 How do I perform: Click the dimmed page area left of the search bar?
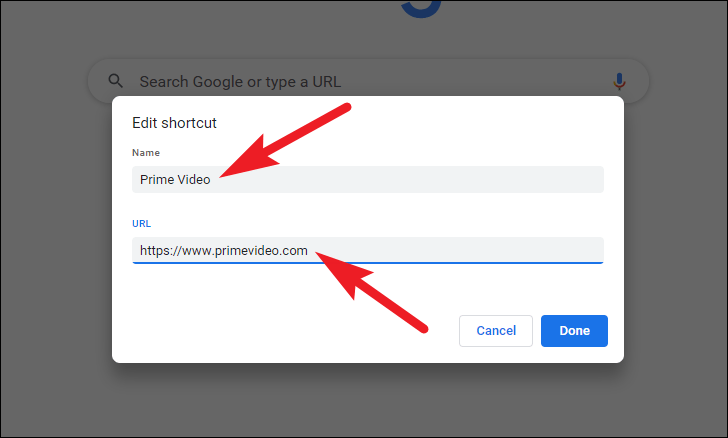(44, 81)
